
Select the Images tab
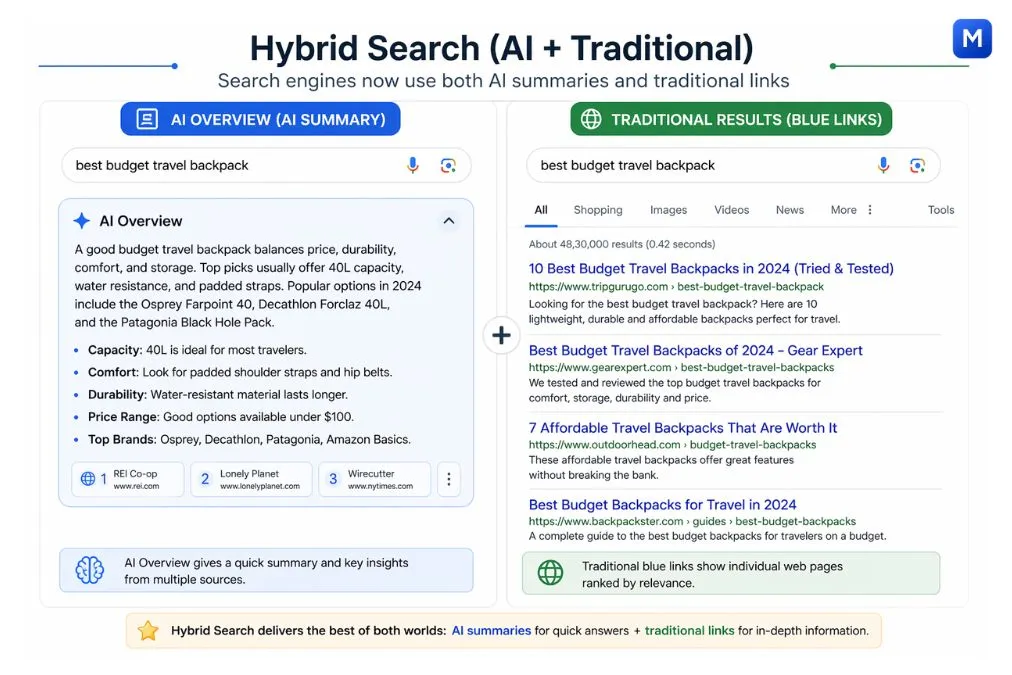[x=667, y=210]
